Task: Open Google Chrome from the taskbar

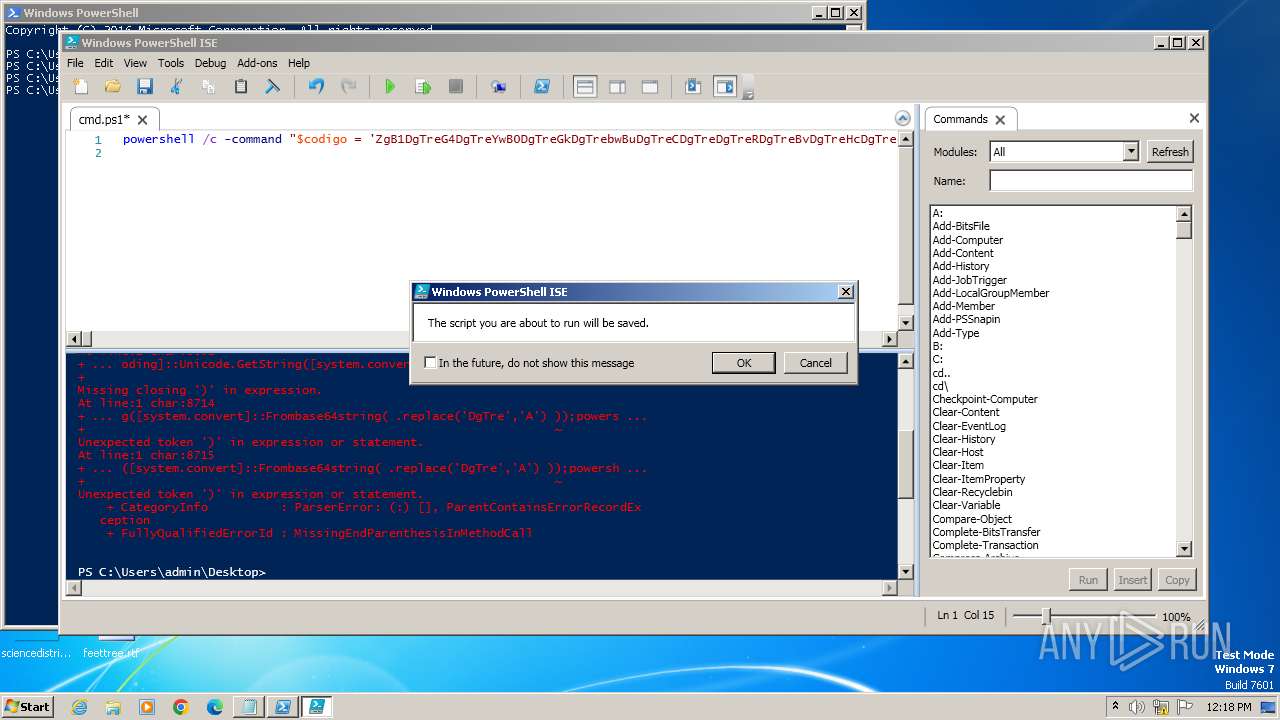Action: click(181, 707)
